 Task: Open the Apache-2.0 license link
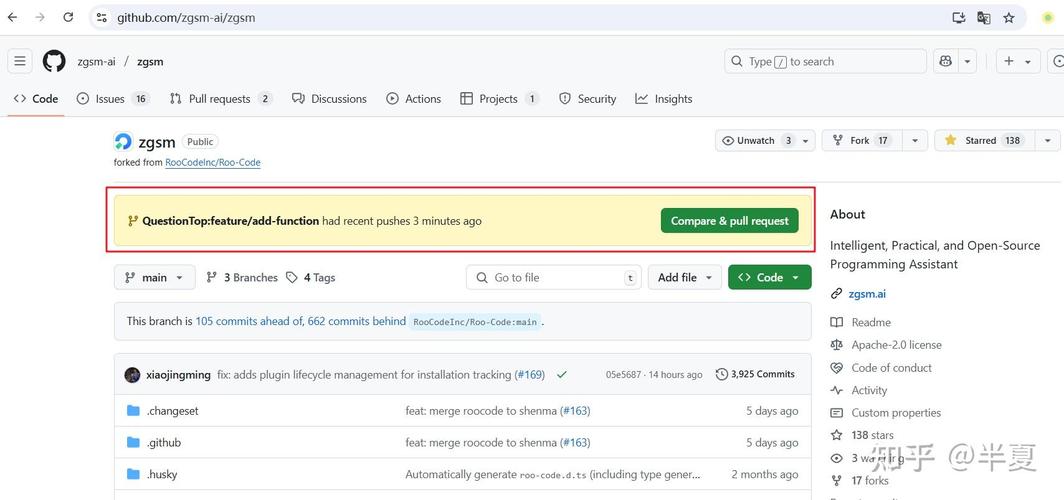tap(896, 345)
